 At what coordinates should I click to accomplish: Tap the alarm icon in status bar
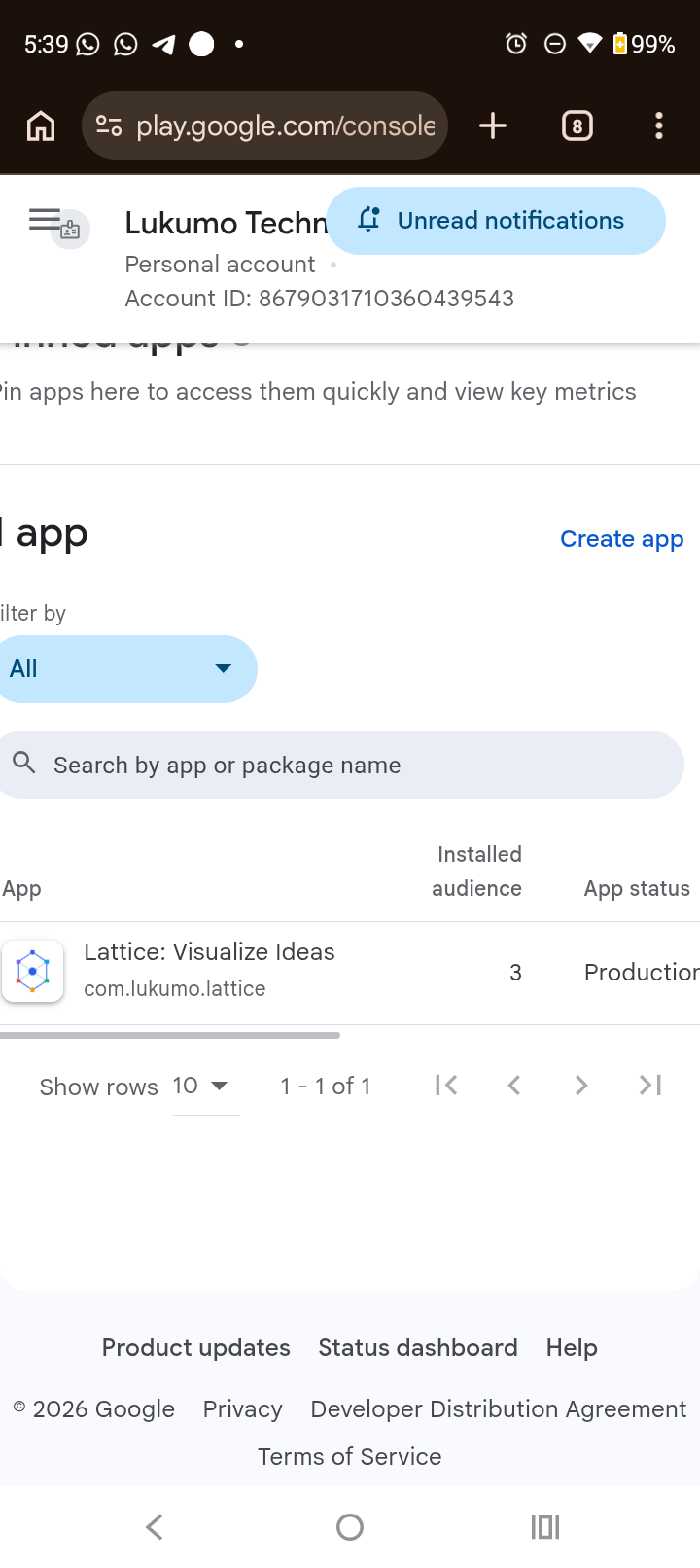pyautogui.click(x=516, y=44)
